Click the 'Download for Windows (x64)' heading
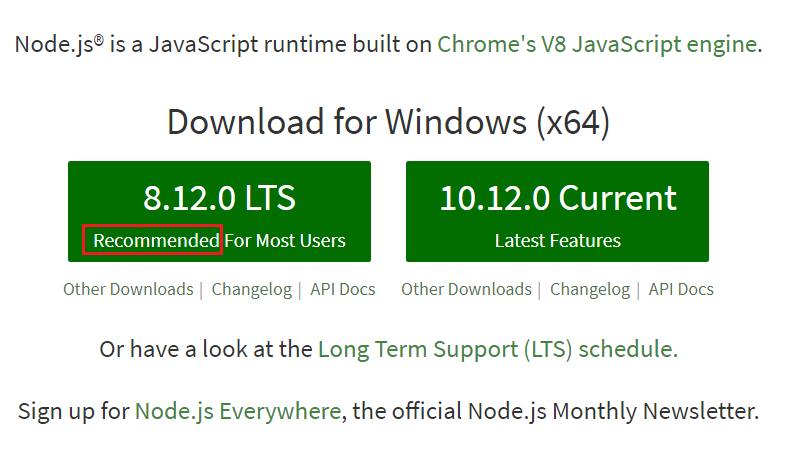The image size is (796, 469). pyautogui.click(x=388, y=122)
